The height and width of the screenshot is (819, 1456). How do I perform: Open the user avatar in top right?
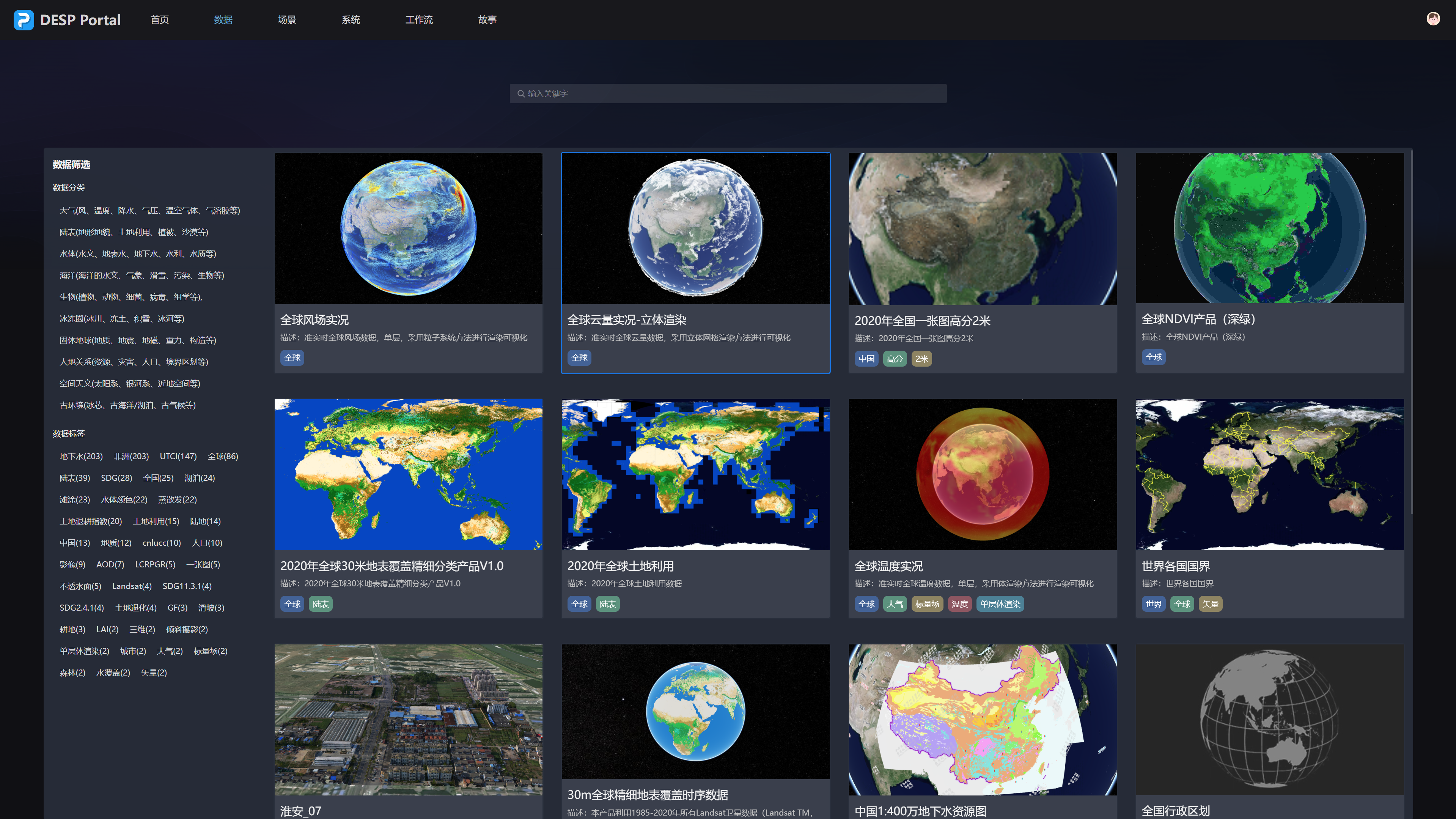coord(1433,19)
